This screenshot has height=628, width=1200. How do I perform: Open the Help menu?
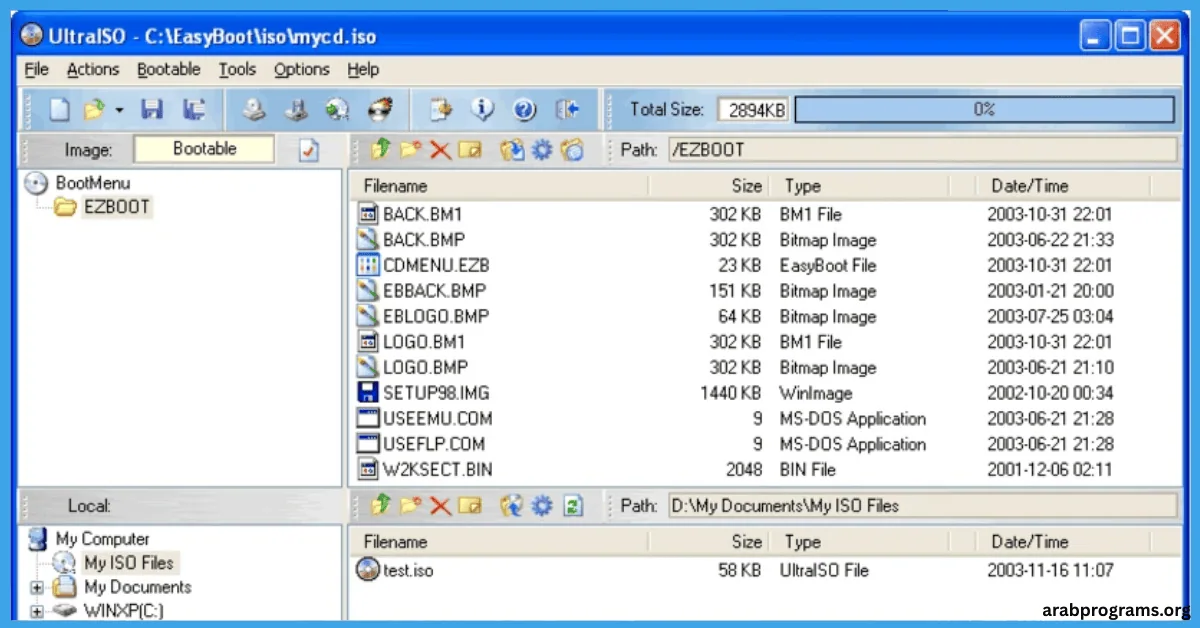coord(363,69)
